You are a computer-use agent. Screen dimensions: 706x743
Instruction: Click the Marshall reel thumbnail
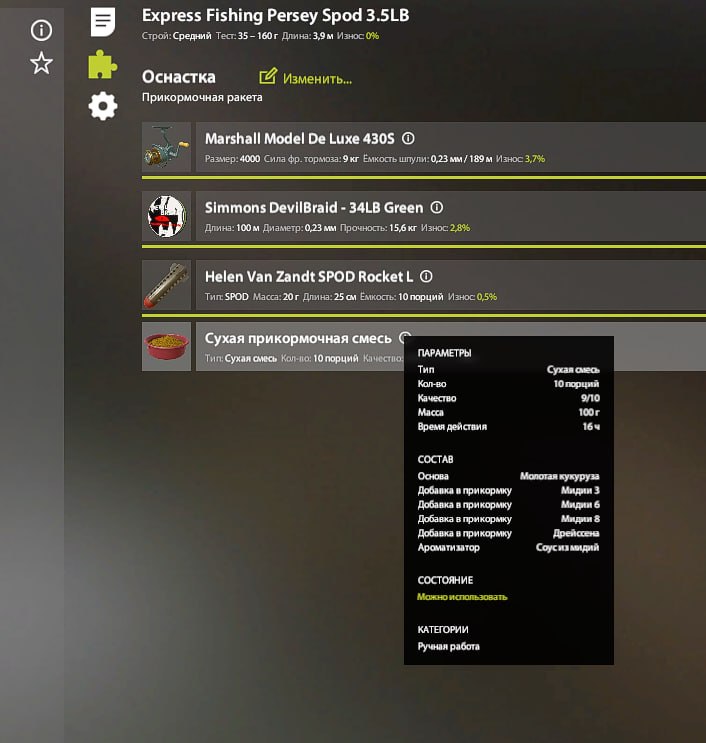pos(166,147)
